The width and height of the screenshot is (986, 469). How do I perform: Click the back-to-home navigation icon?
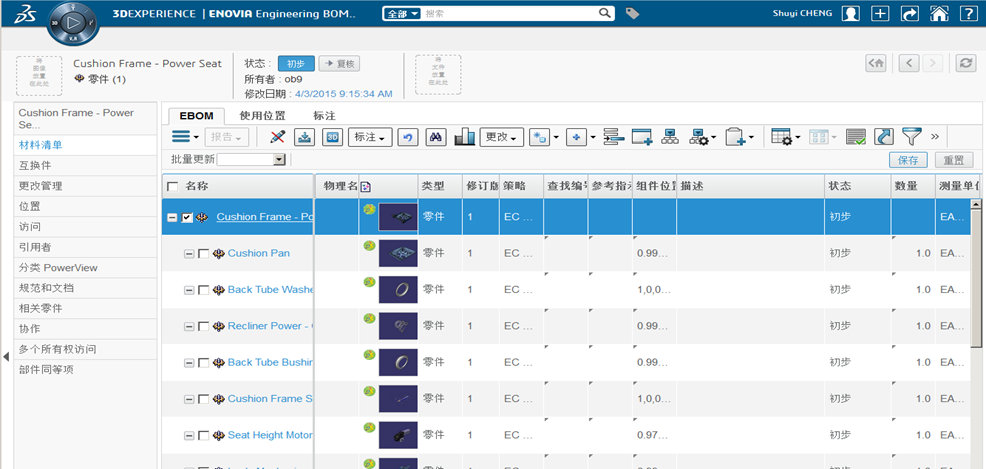click(876, 63)
